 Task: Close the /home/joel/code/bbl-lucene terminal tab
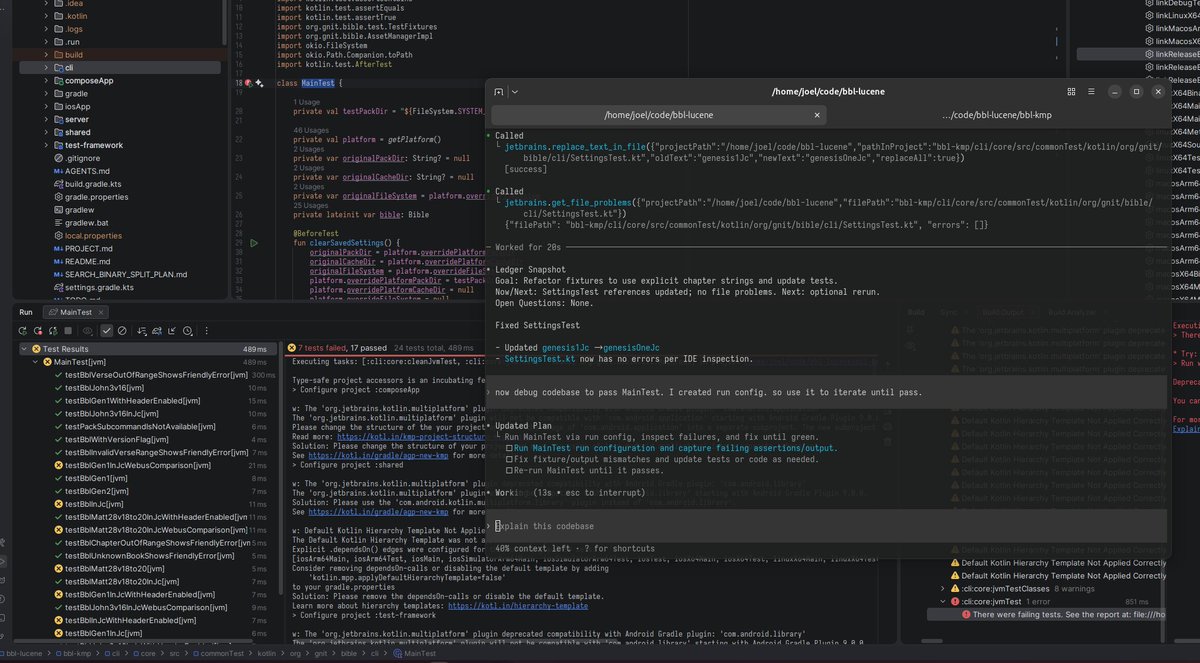pyautogui.click(x=817, y=115)
